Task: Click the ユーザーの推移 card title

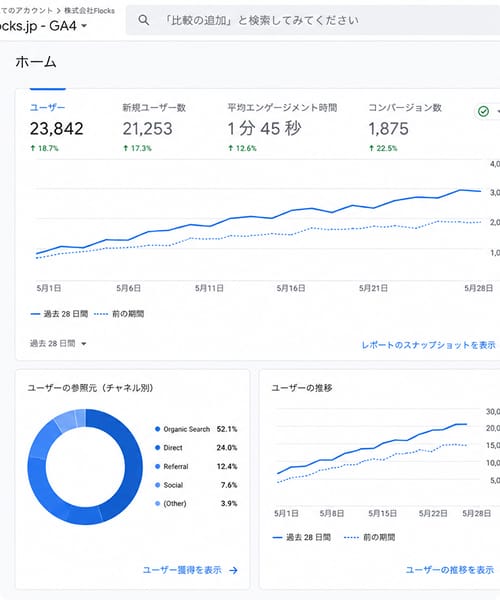Action: [x=302, y=388]
